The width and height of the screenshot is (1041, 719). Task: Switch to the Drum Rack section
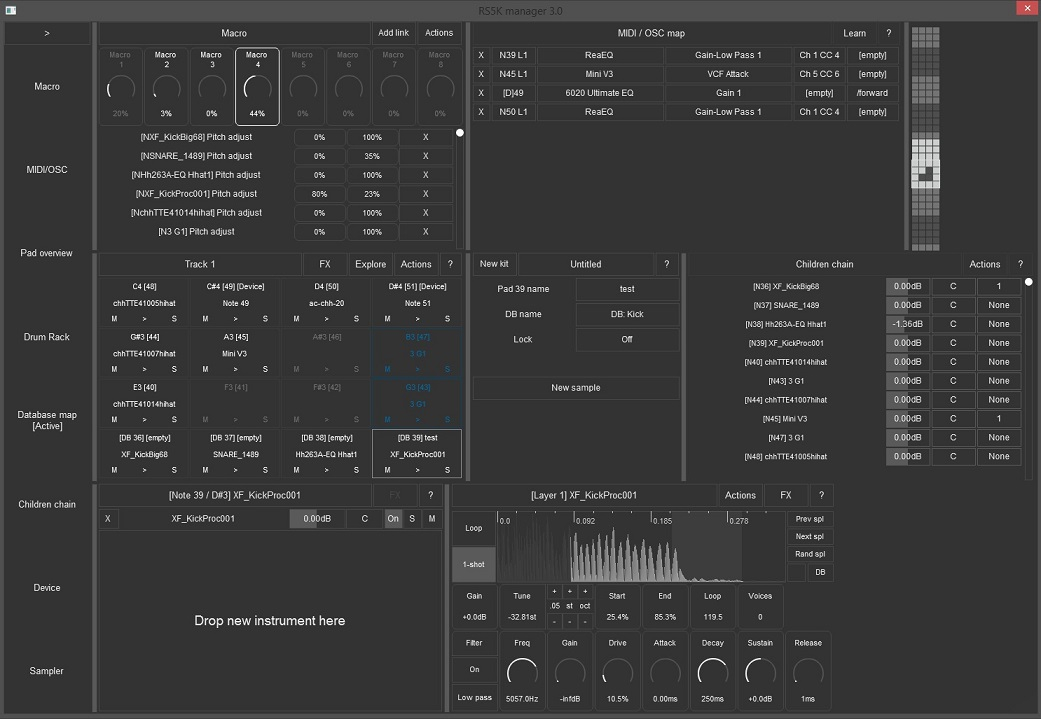click(47, 337)
